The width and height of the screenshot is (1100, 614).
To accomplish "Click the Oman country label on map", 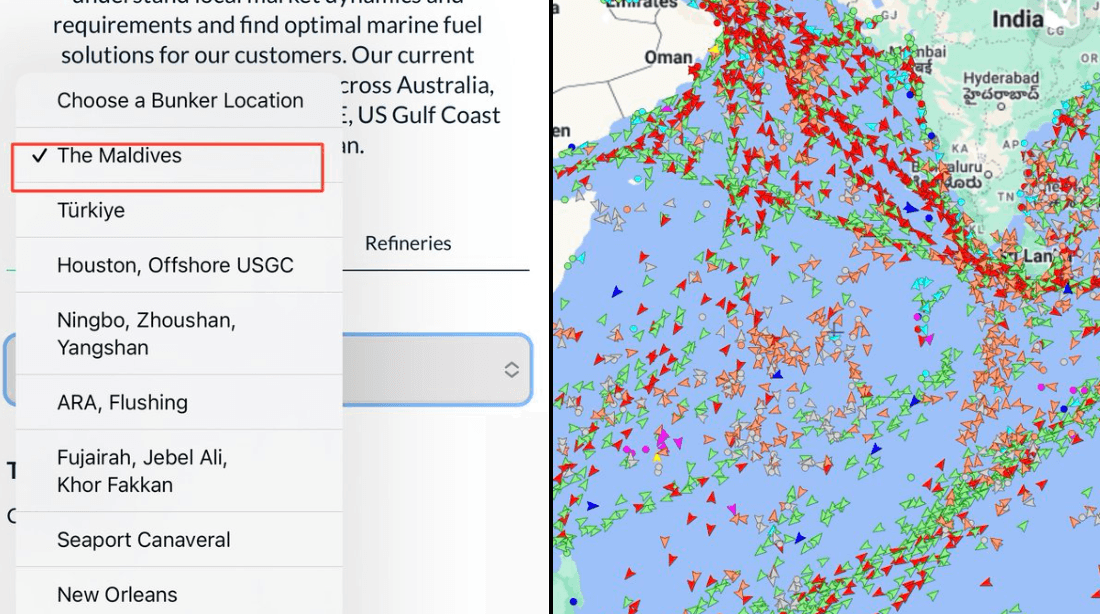I will [668, 57].
